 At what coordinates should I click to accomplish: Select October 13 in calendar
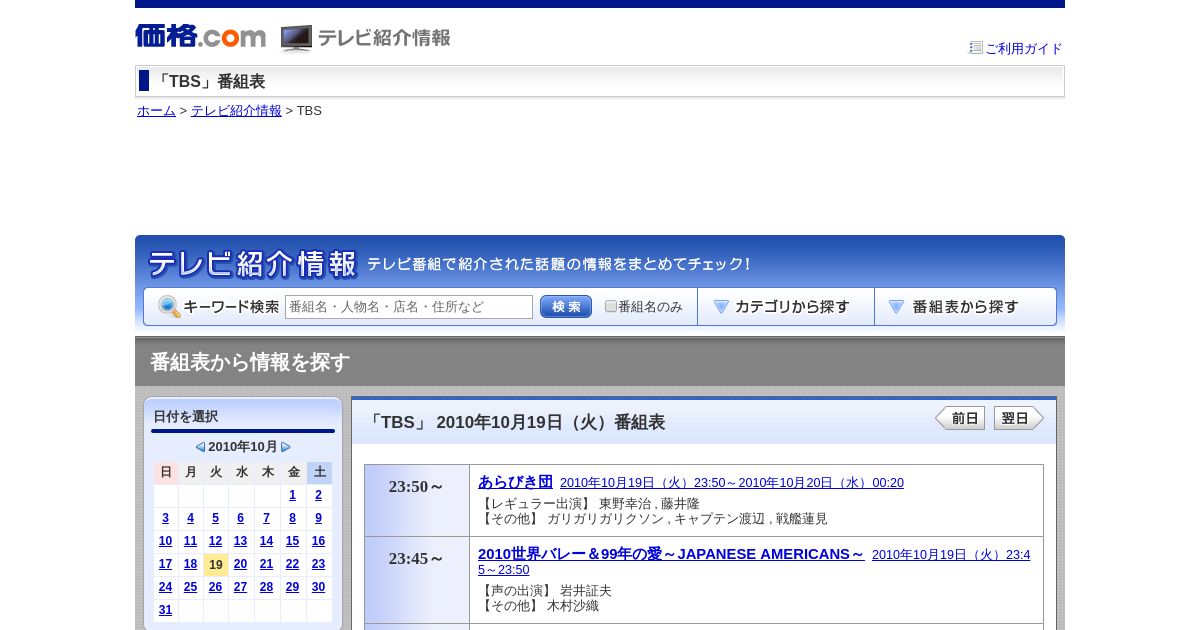tap(240, 541)
